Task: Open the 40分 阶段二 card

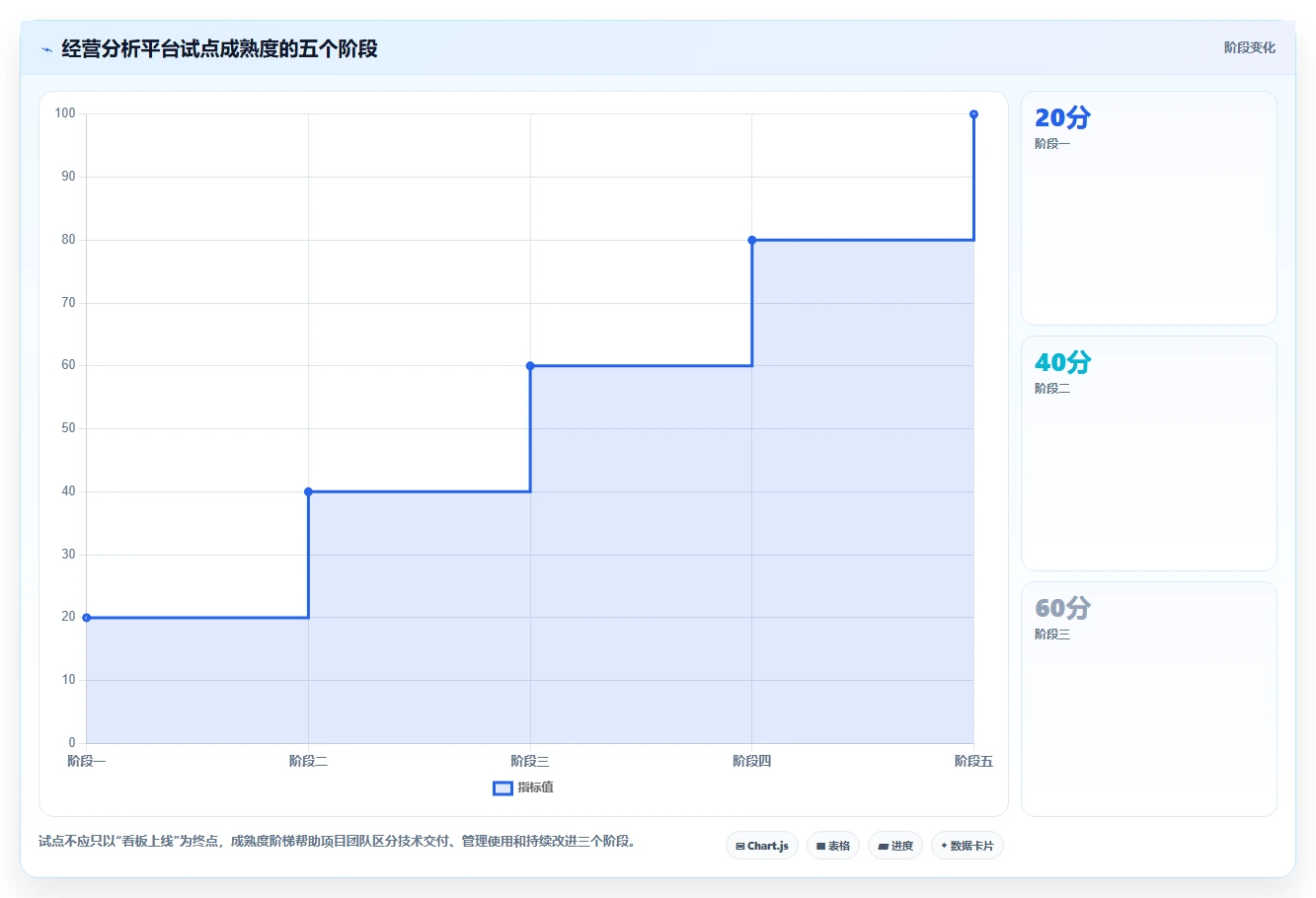Action: click(x=1149, y=454)
